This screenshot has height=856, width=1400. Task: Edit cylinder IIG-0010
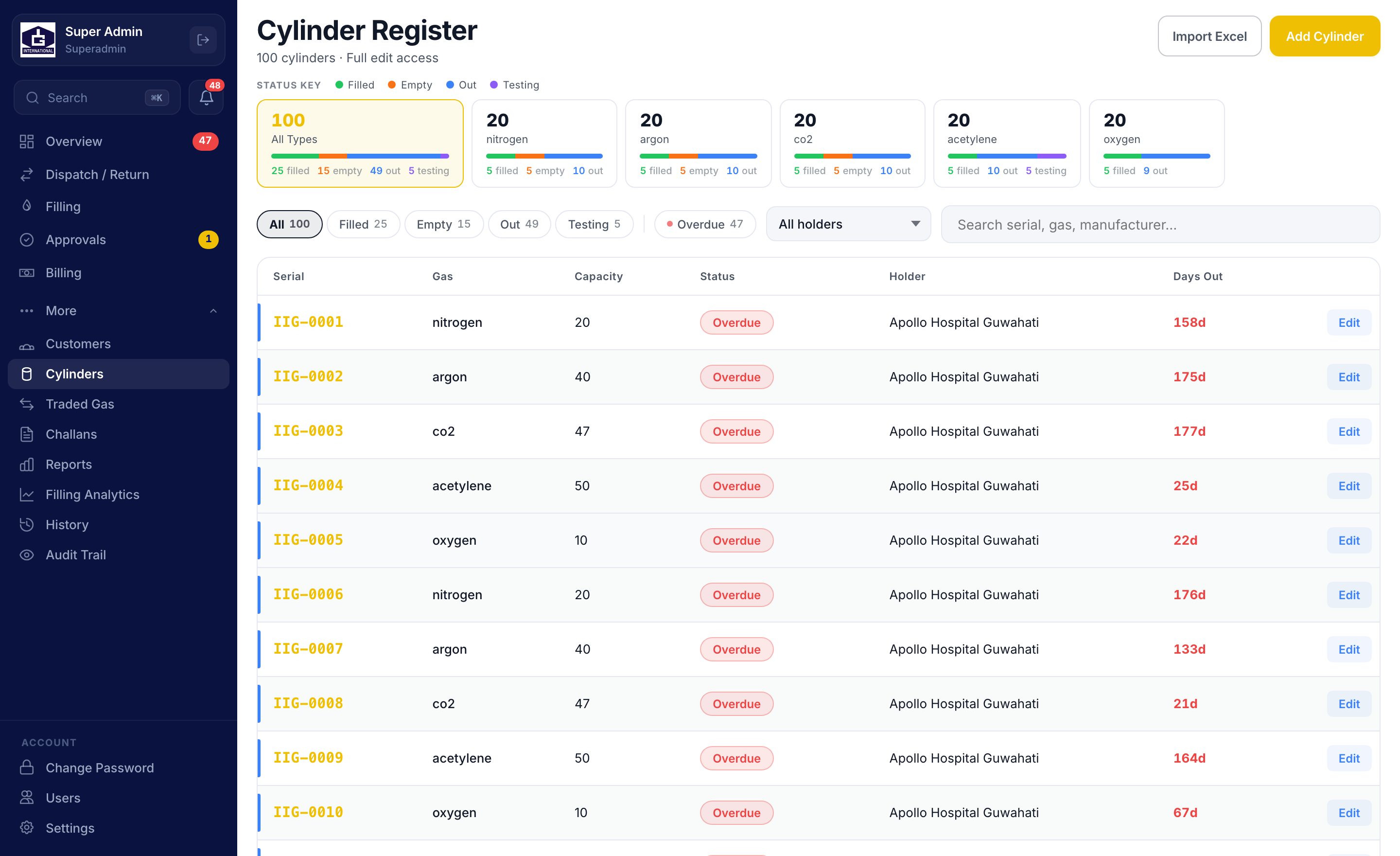(x=1349, y=813)
